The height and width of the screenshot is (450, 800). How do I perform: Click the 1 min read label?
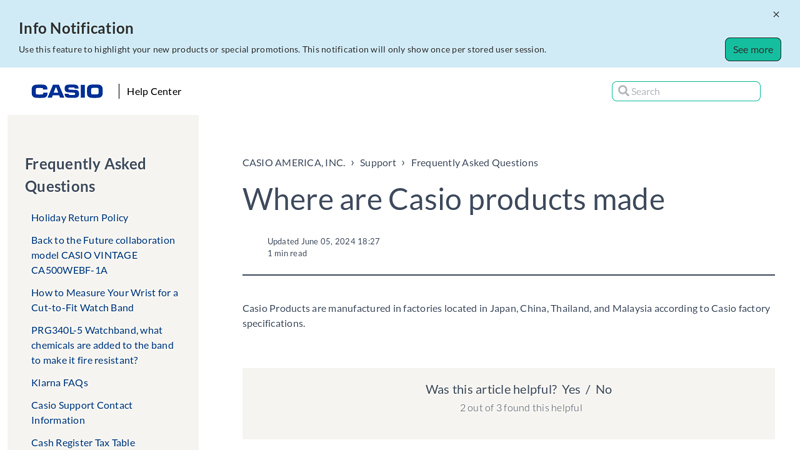tap(287, 254)
